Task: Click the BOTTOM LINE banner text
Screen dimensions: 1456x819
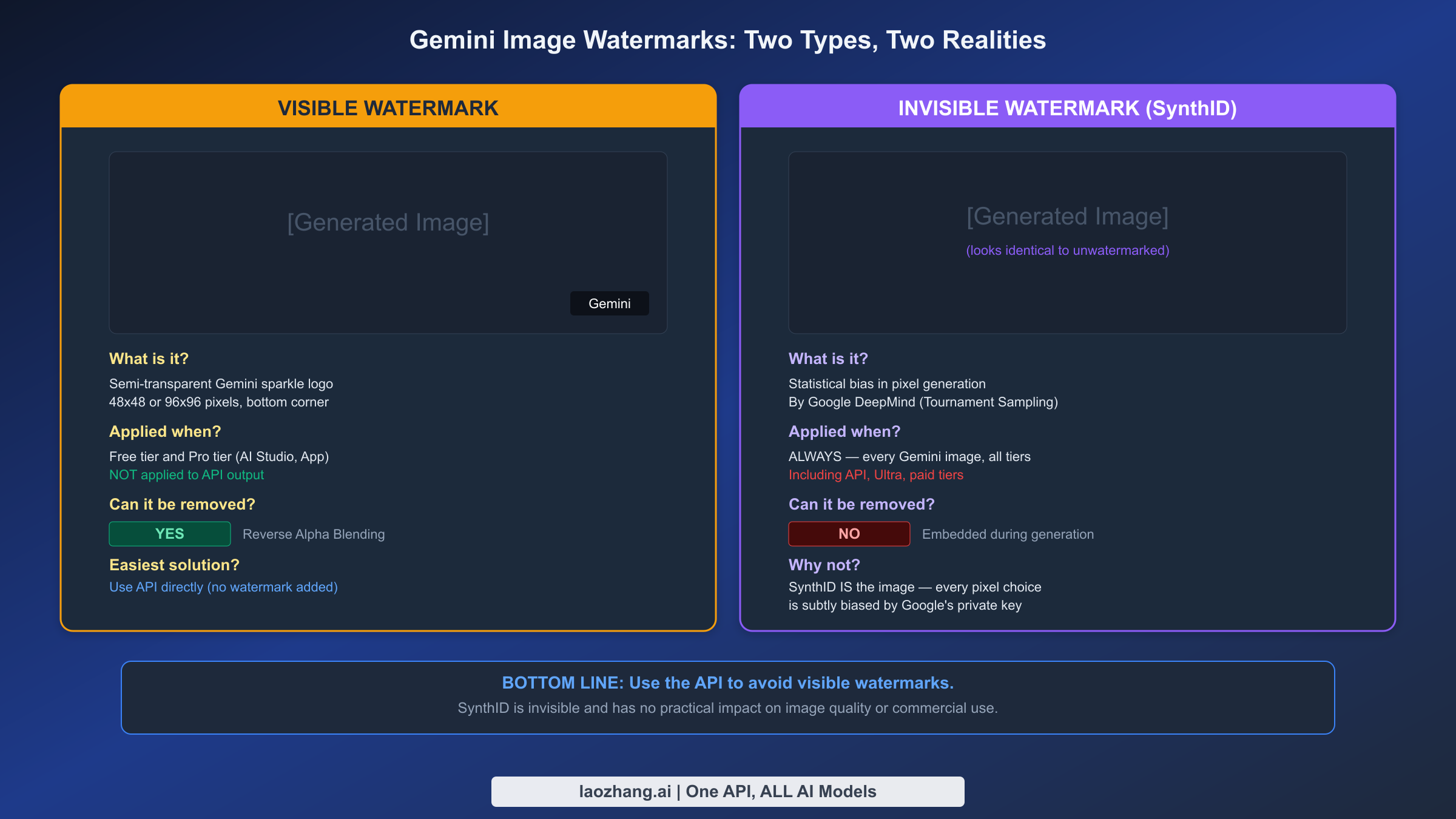Action: point(727,682)
